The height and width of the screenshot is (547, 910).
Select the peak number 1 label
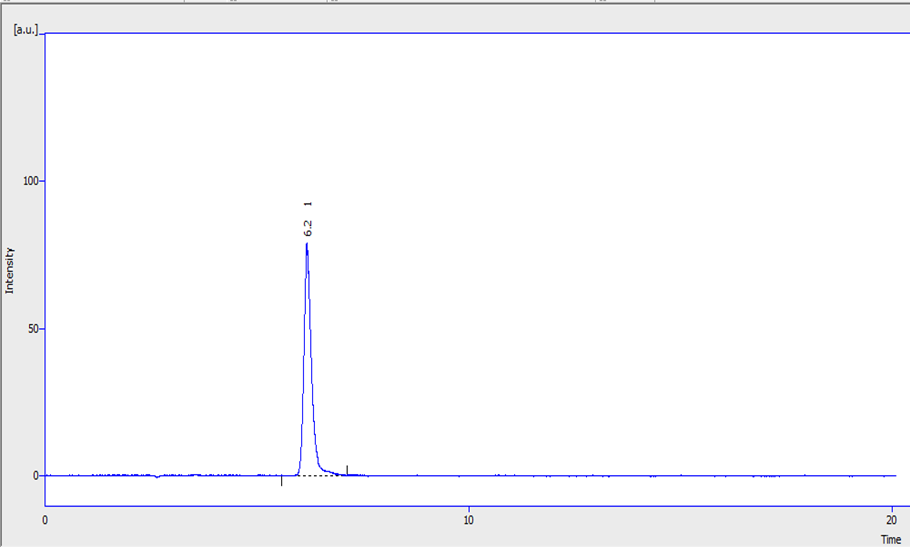[x=308, y=204]
